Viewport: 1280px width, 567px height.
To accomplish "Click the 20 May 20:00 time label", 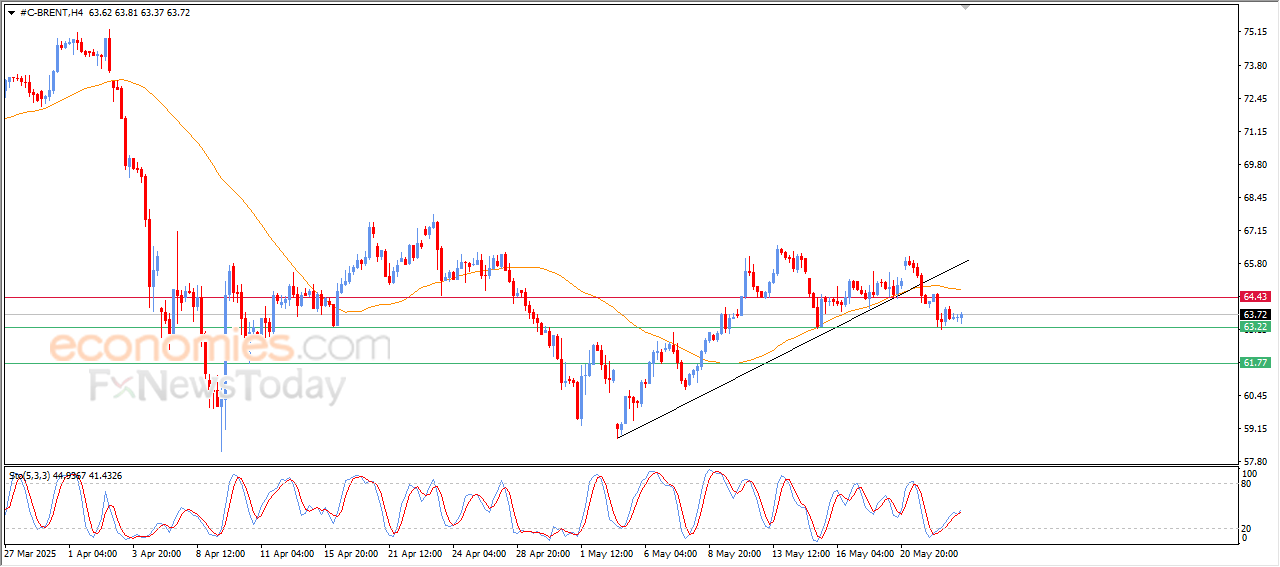I will pos(929,553).
